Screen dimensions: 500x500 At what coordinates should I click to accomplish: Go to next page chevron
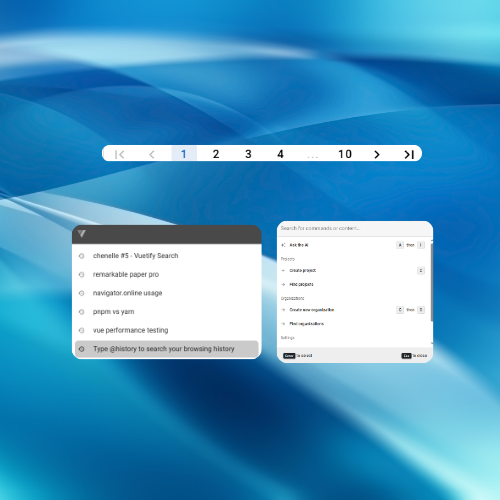tap(377, 154)
